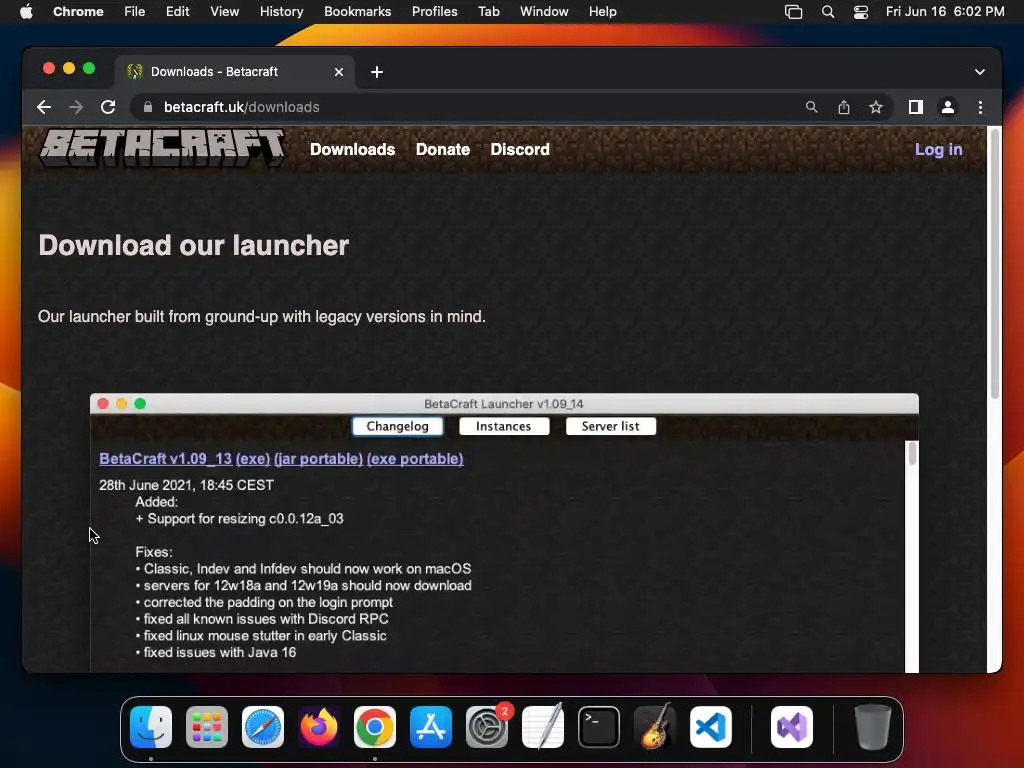The image size is (1024, 768).
Task: Open Finder from the Dock
Action: coord(151,727)
